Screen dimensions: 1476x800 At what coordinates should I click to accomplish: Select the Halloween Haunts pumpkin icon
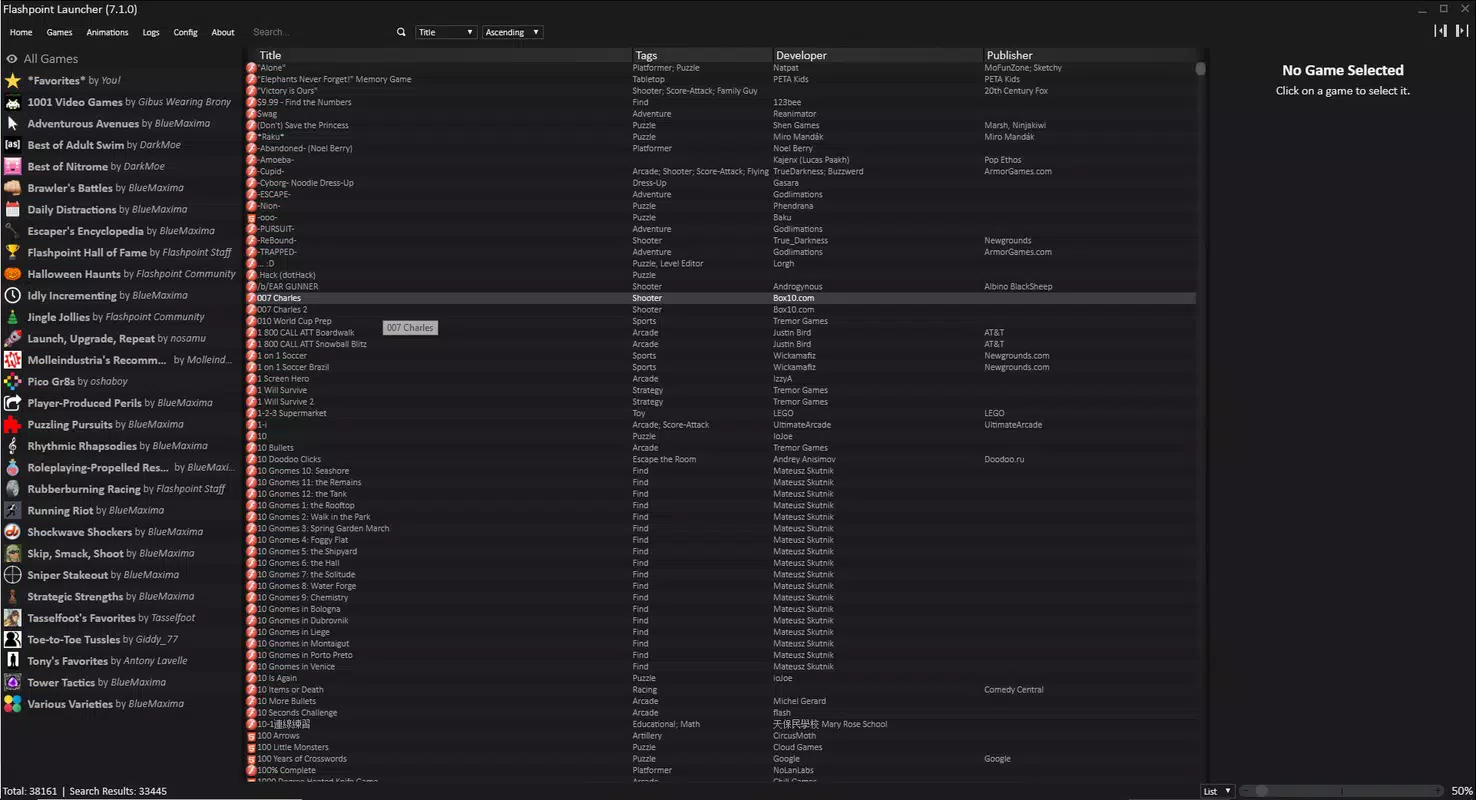coord(12,274)
